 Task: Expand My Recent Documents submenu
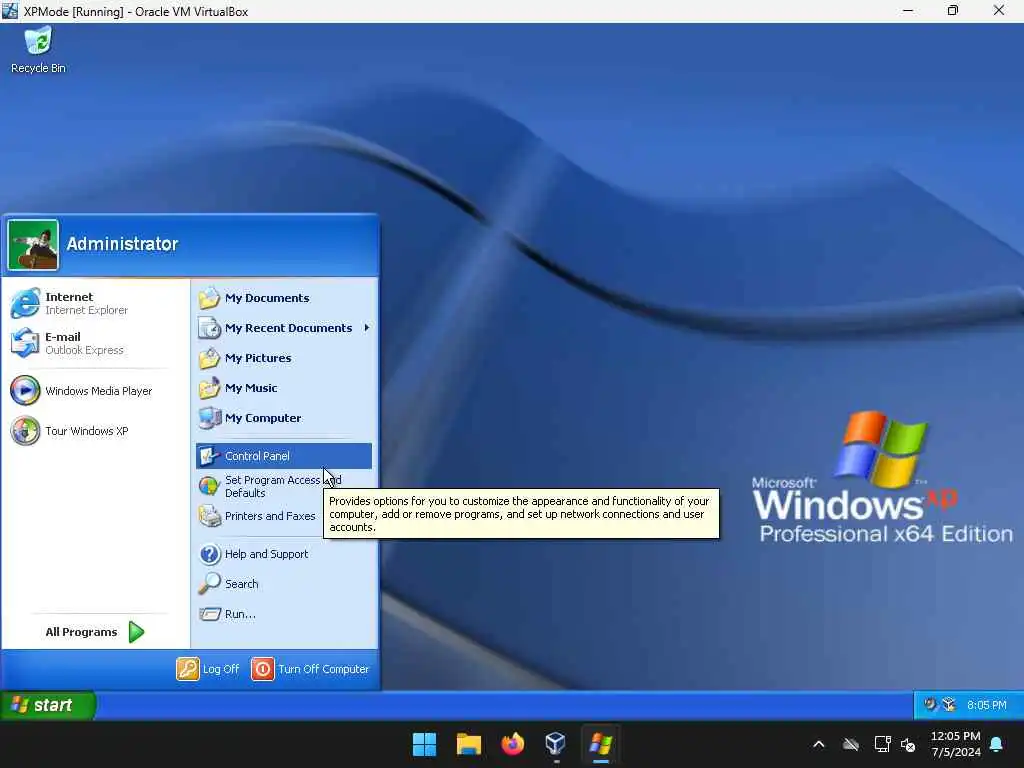click(x=283, y=328)
